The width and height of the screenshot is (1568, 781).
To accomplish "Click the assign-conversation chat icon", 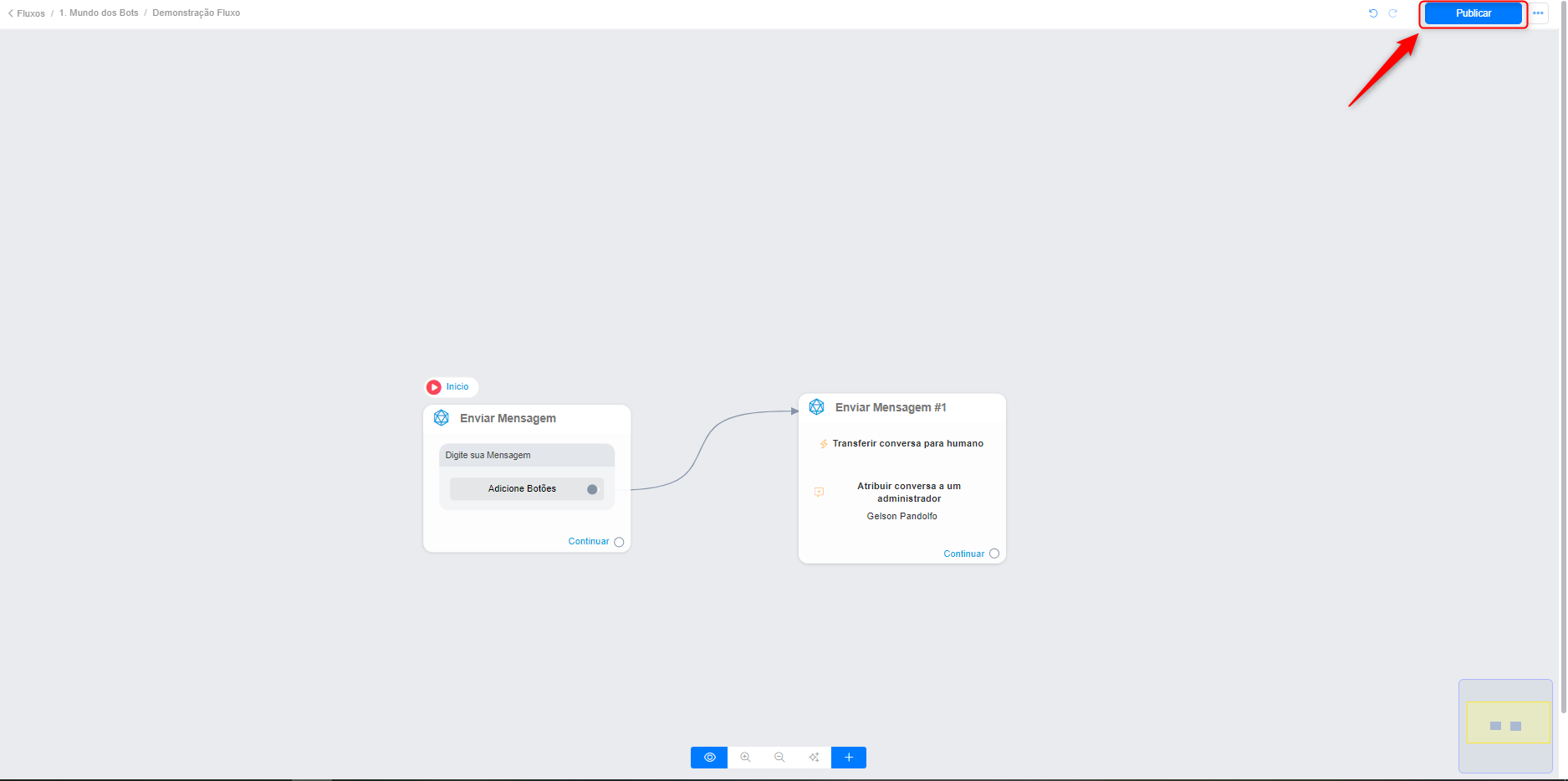I will coord(819,493).
